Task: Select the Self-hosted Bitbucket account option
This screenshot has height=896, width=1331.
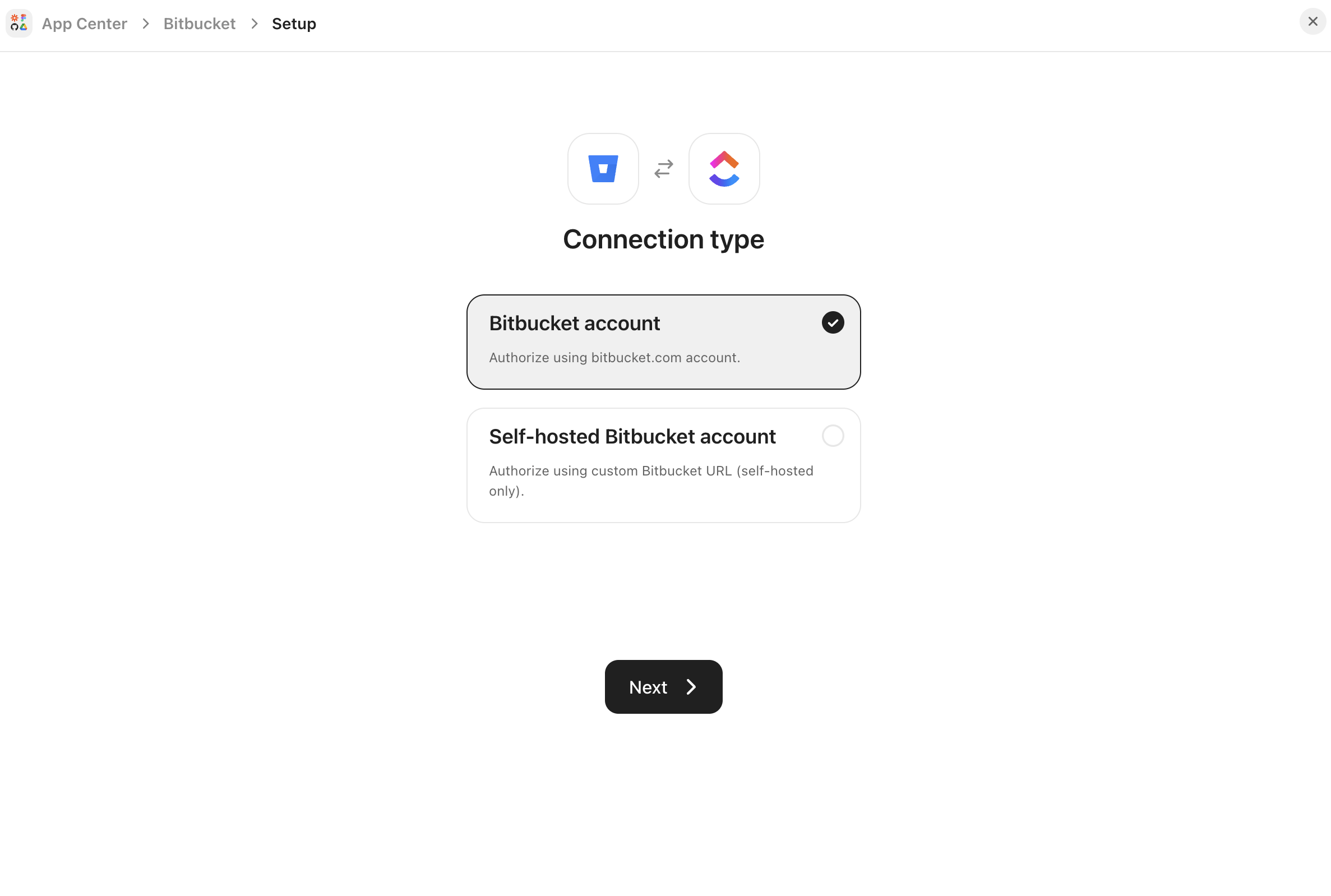Action: tap(663, 465)
